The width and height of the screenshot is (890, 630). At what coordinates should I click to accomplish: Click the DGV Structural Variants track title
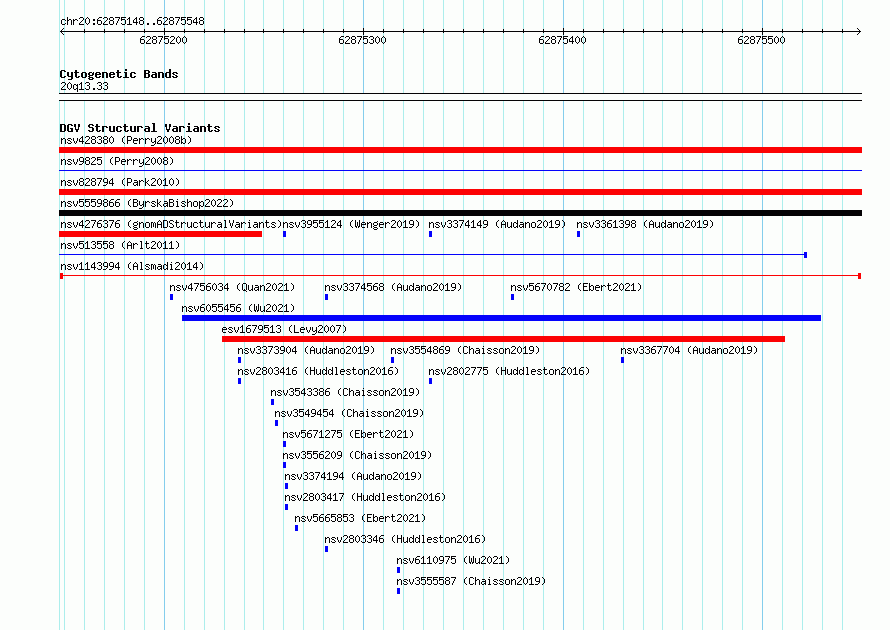coord(140,128)
